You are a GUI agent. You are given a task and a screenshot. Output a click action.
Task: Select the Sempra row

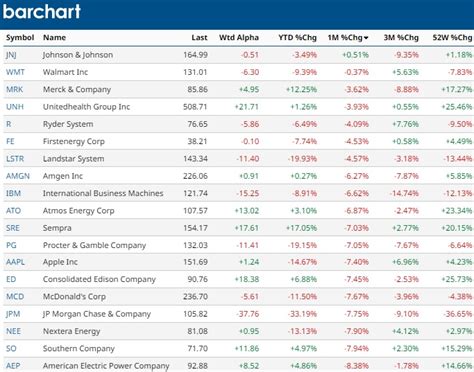239,228
